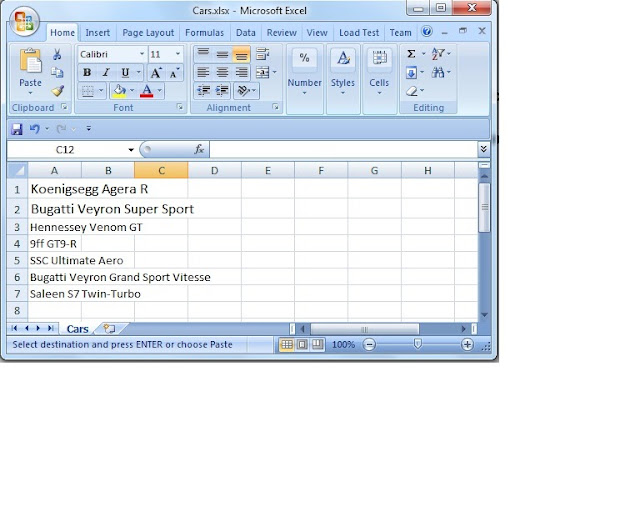Toggle Wrap Text in Alignment group
640x512 pixels.
pos(262,54)
